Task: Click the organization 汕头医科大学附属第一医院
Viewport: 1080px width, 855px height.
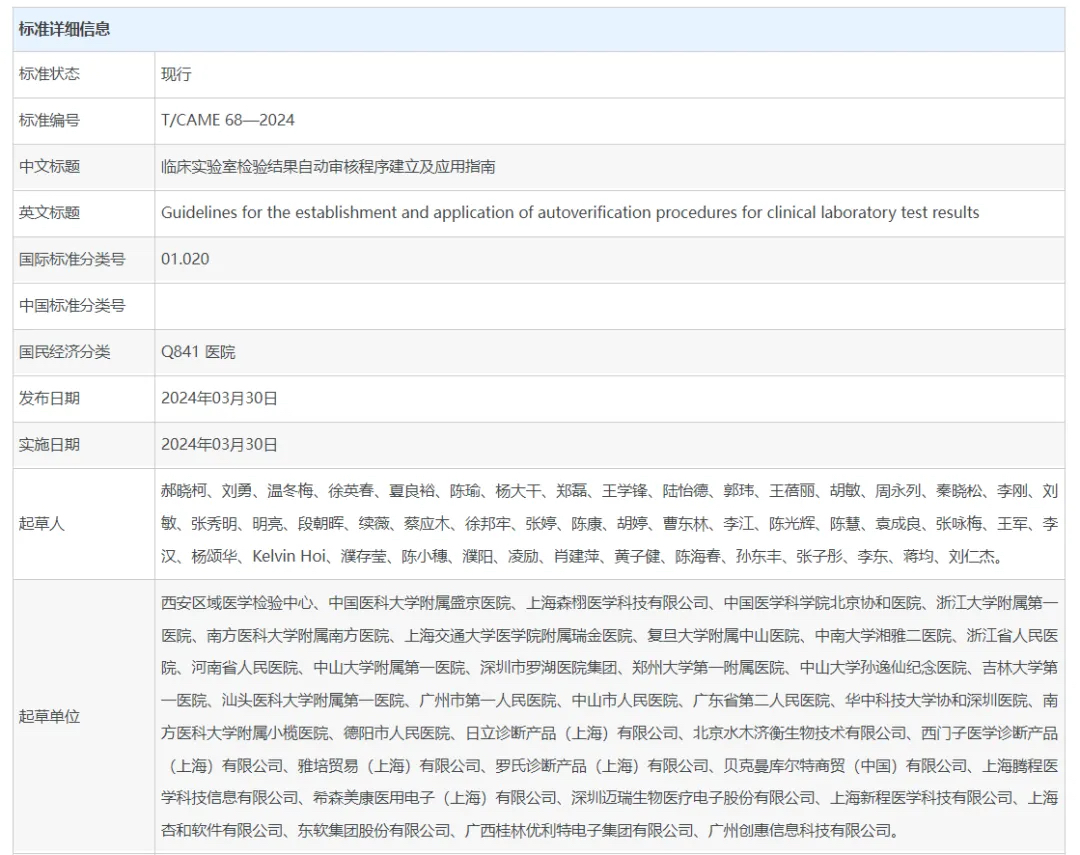Action: pyautogui.click(x=313, y=701)
